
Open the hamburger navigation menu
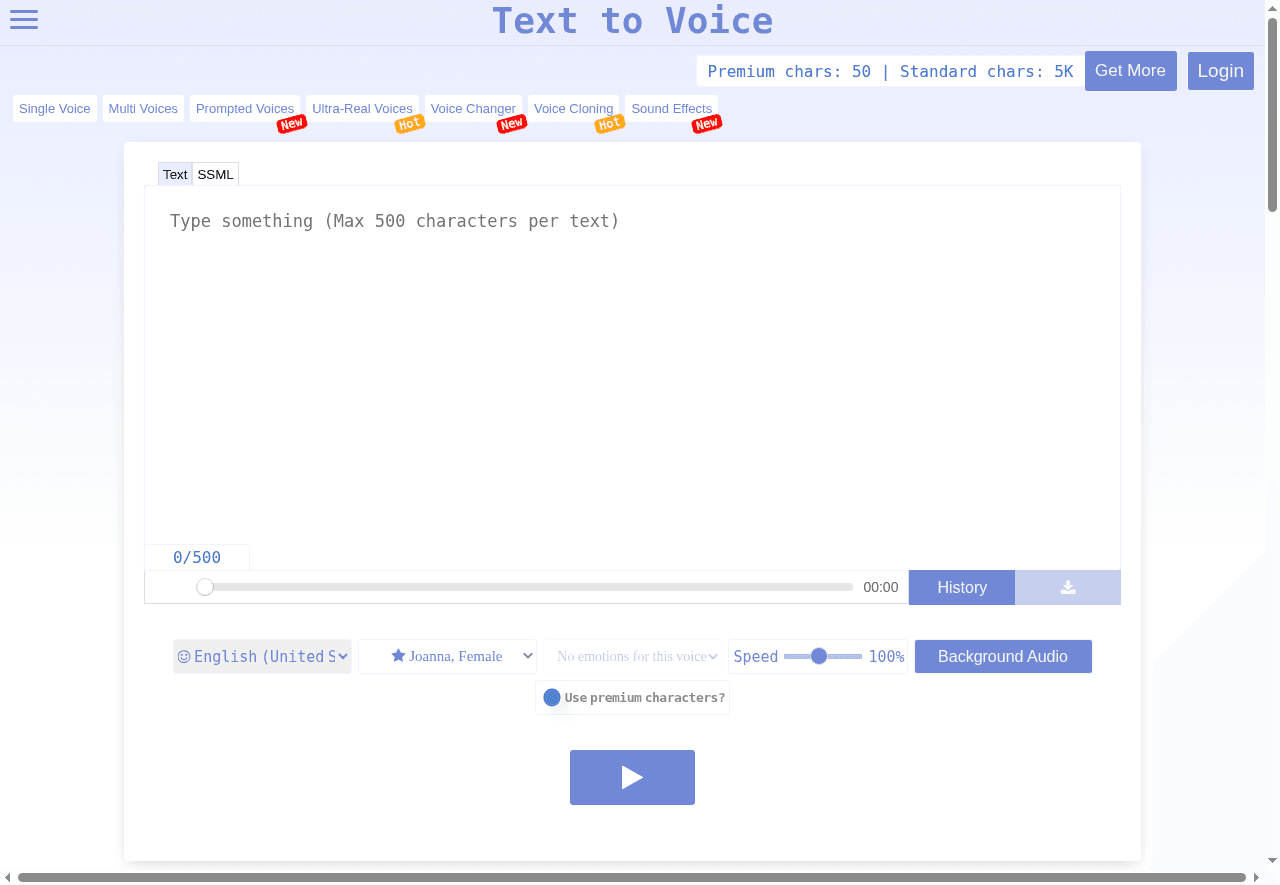coord(23,19)
